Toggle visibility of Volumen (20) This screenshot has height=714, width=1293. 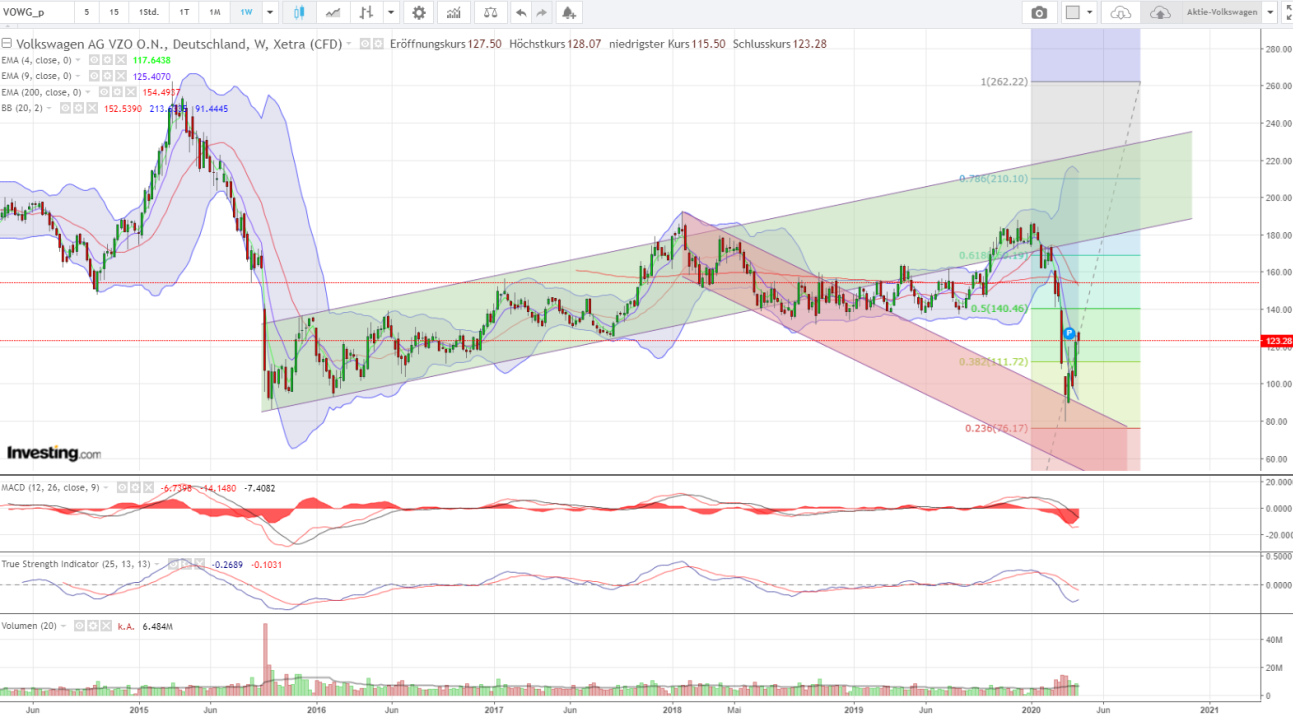(x=79, y=626)
